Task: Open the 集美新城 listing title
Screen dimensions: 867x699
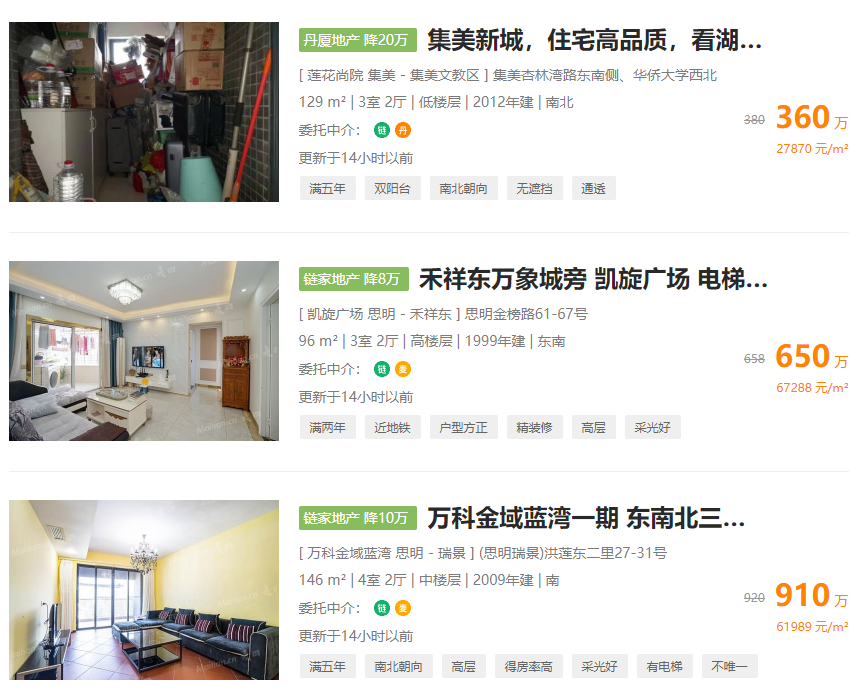Action: 594,40
